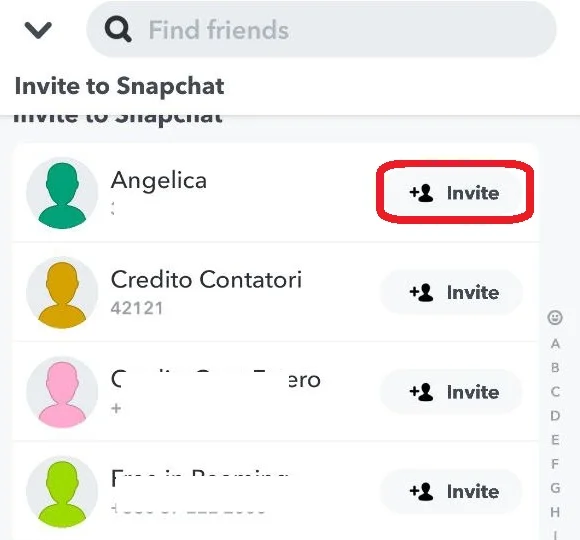Viewport: 580px width, 540px height.
Task: Tap Invite beside the lime green avatar contact
Action: (x=452, y=491)
